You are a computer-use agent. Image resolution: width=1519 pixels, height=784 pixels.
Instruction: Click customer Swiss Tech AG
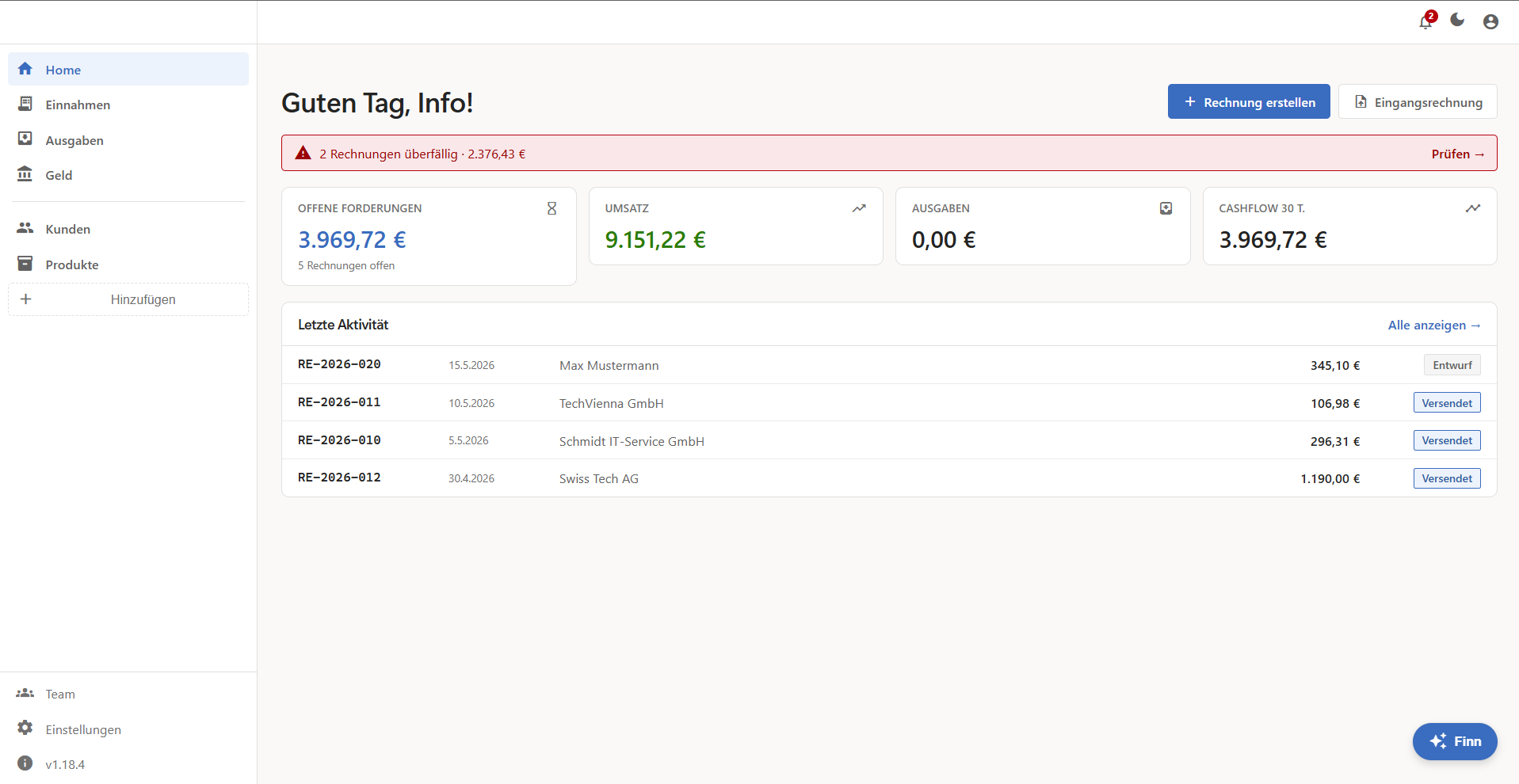point(598,478)
